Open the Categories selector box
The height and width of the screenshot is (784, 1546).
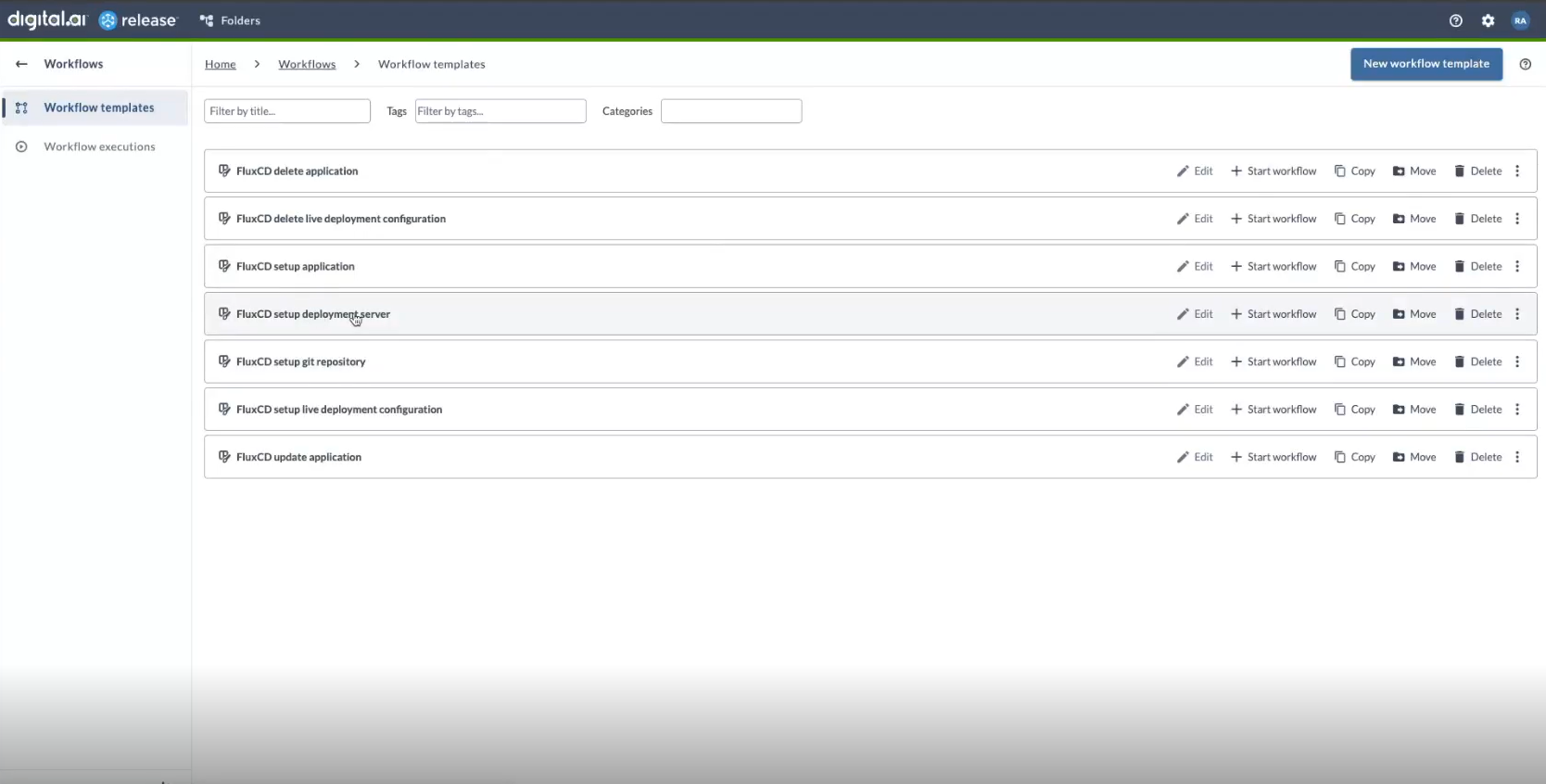(731, 111)
